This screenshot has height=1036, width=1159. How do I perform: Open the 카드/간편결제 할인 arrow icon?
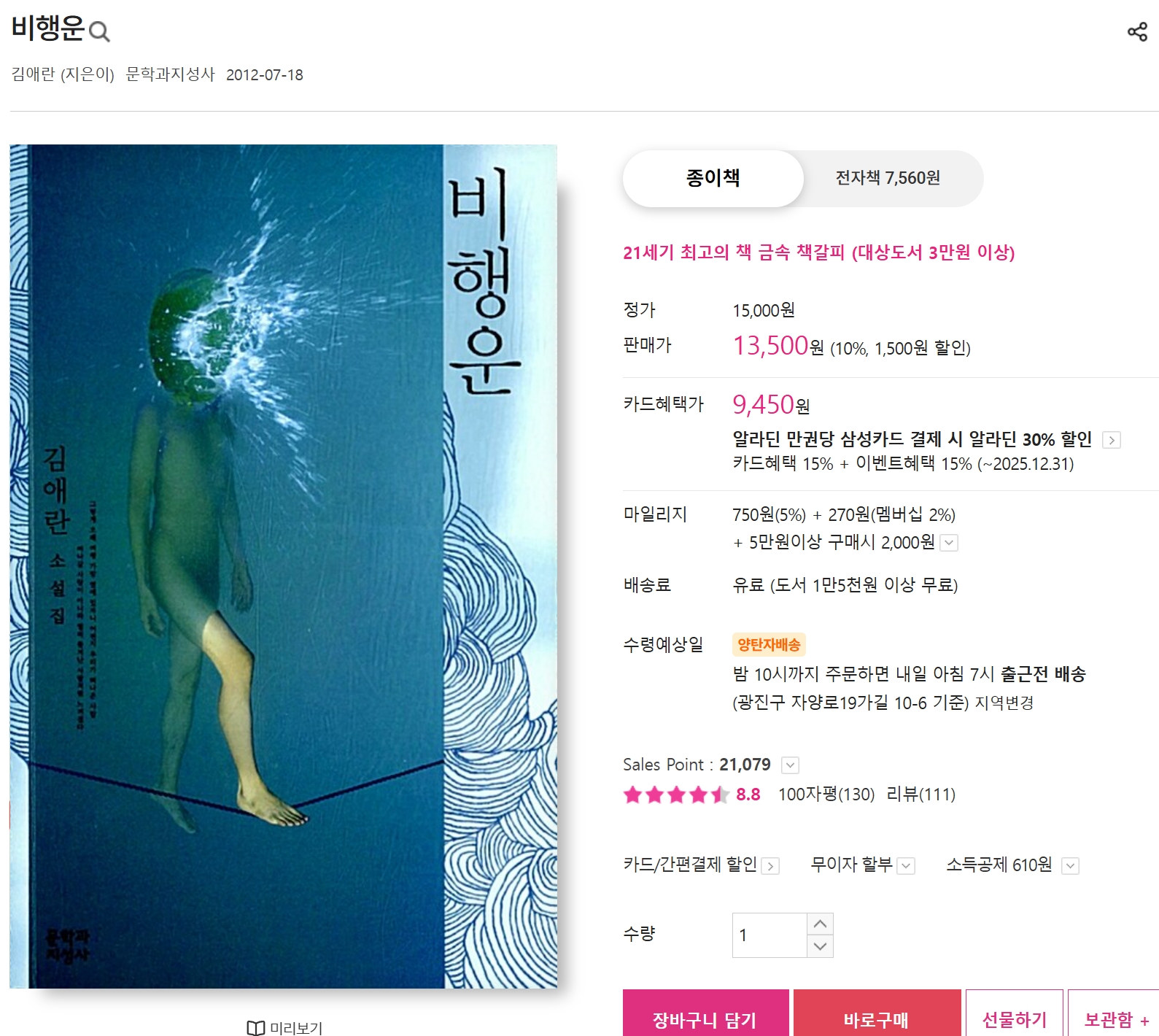pyautogui.click(x=770, y=866)
